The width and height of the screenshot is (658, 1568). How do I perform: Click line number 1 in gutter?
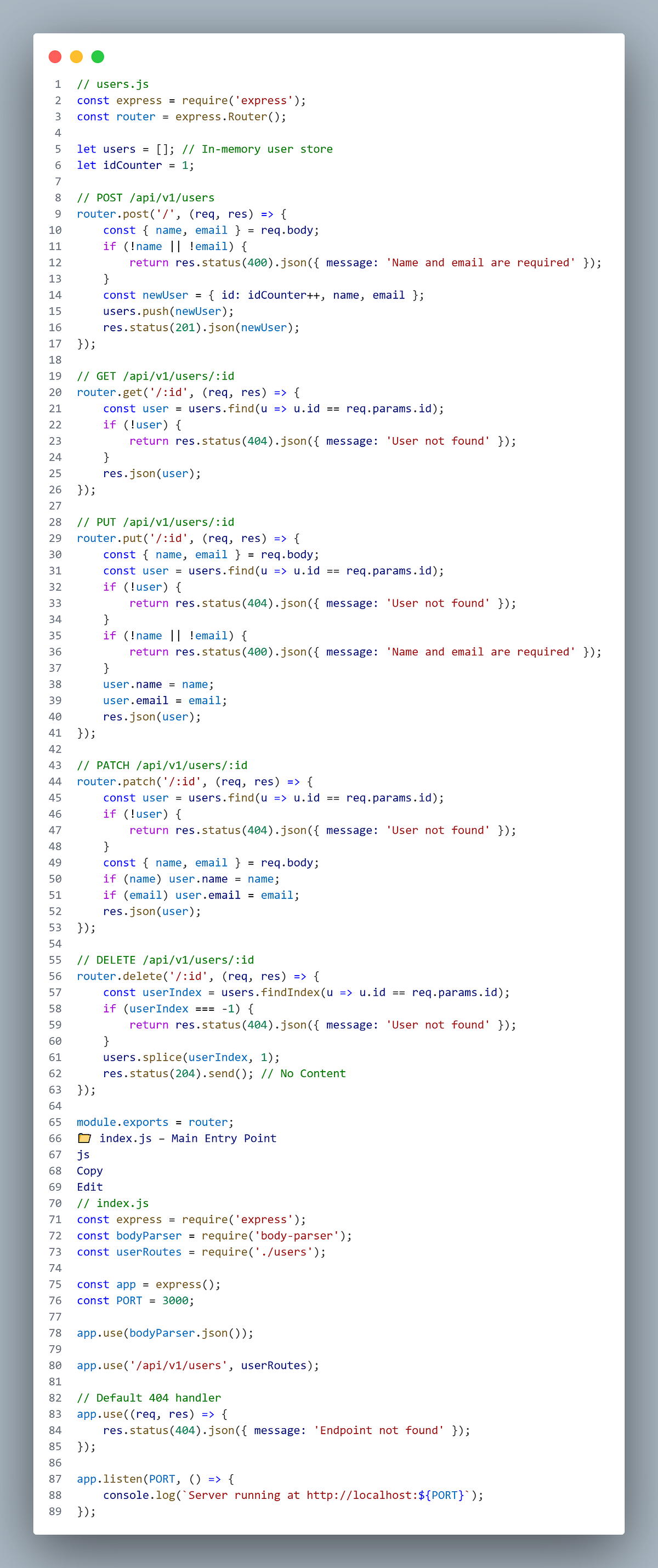pyautogui.click(x=58, y=84)
